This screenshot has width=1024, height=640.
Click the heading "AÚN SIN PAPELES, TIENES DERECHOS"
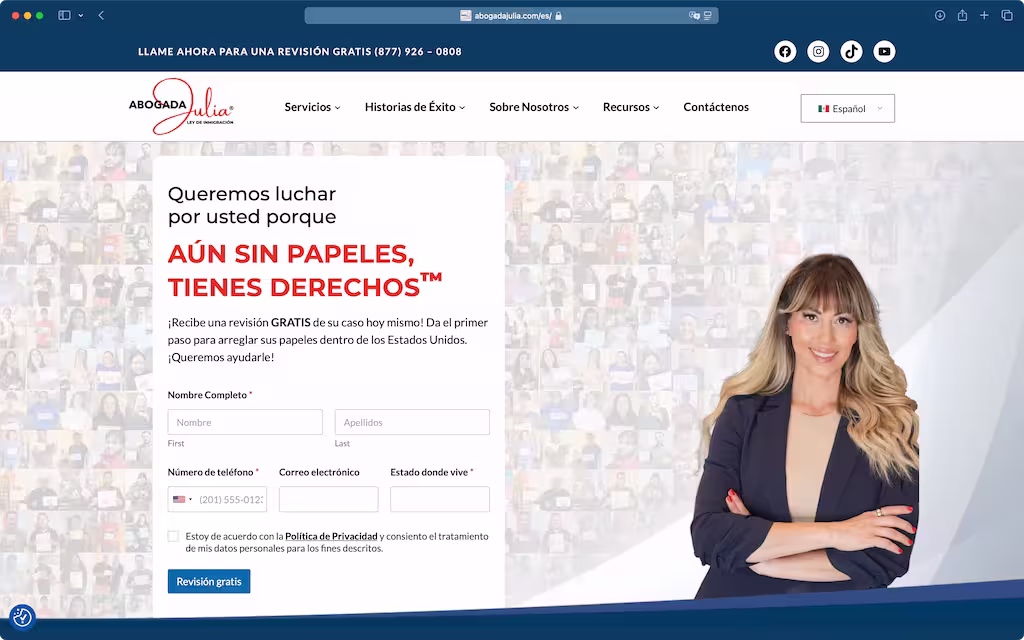point(305,270)
